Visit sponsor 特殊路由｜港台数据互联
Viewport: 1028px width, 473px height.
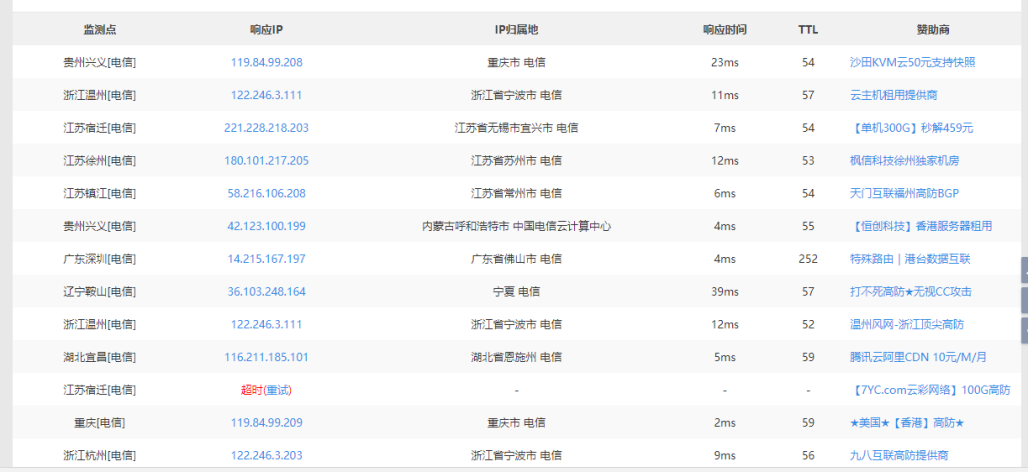(x=910, y=259)
